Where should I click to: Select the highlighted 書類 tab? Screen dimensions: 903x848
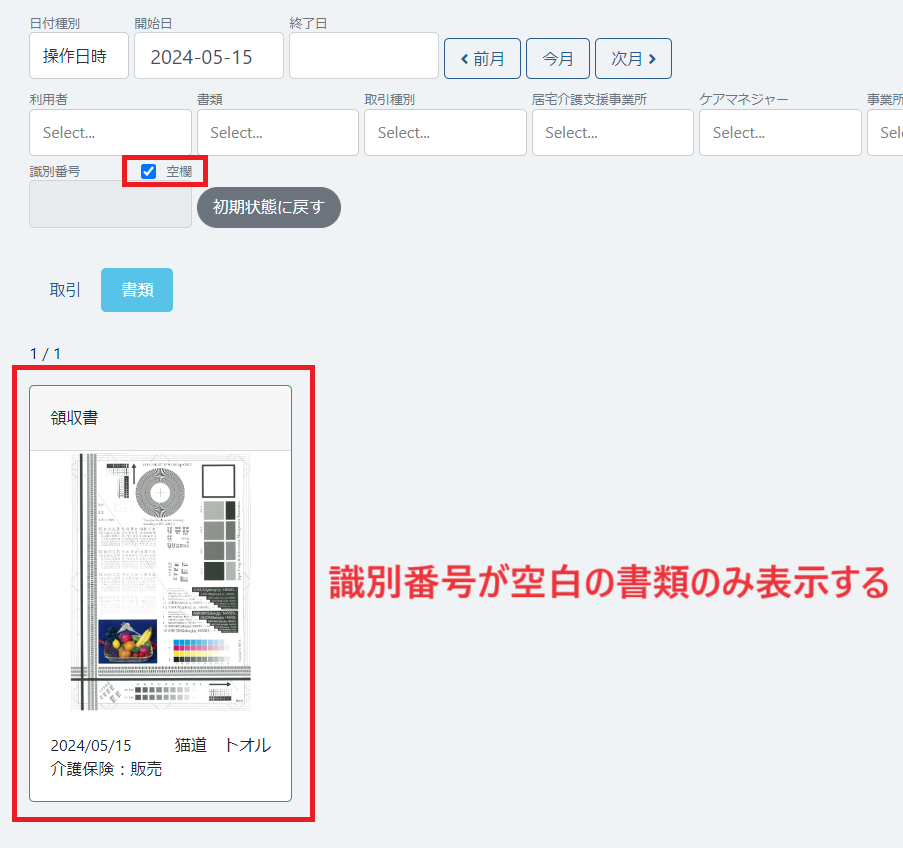click(x=137, y=290)
